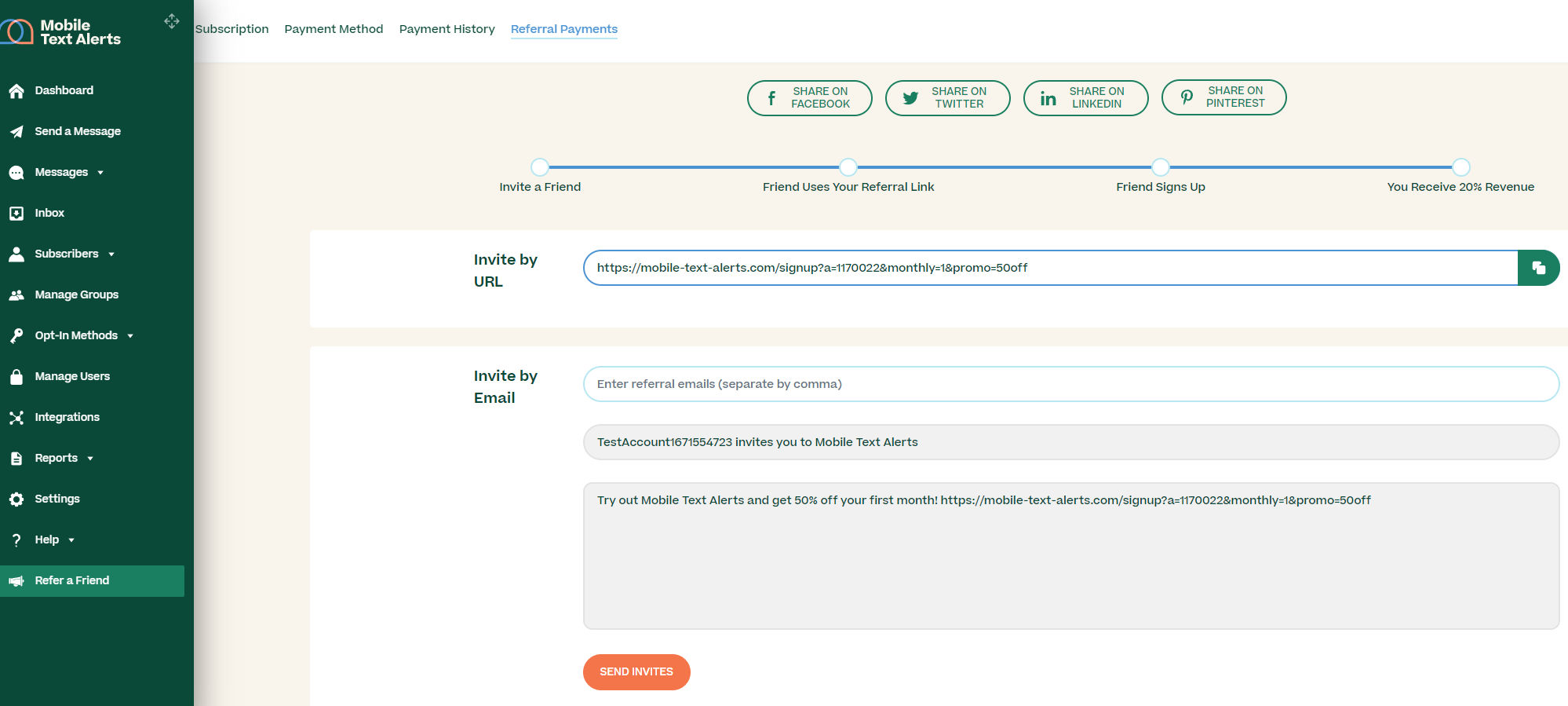Click the Integrations network icon
The width and height of the screenshot is (1568, 706).
tap(16, 418)
